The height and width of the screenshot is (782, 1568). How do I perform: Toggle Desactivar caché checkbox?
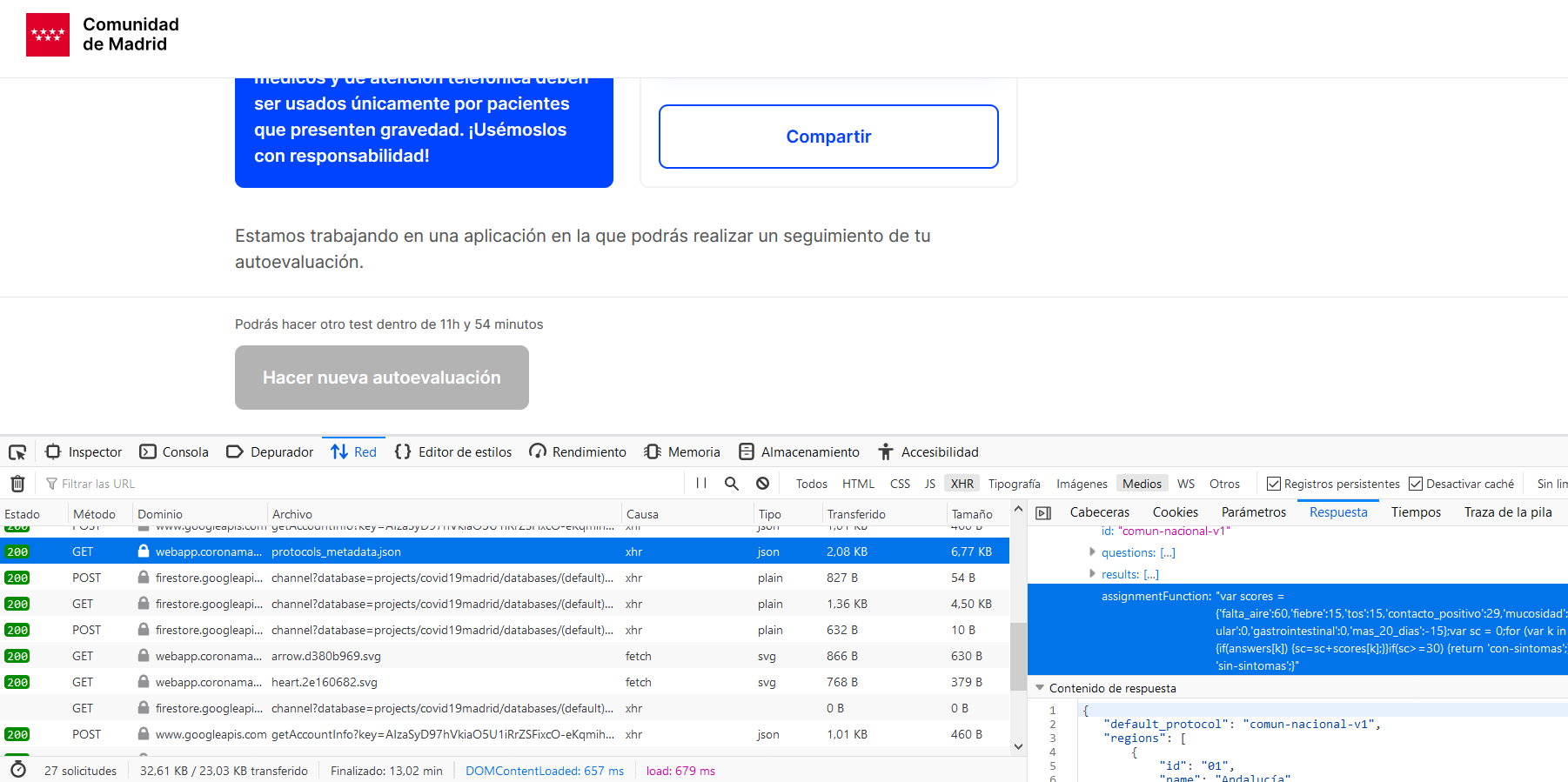pyautogui.click(x=1416, y=484)
